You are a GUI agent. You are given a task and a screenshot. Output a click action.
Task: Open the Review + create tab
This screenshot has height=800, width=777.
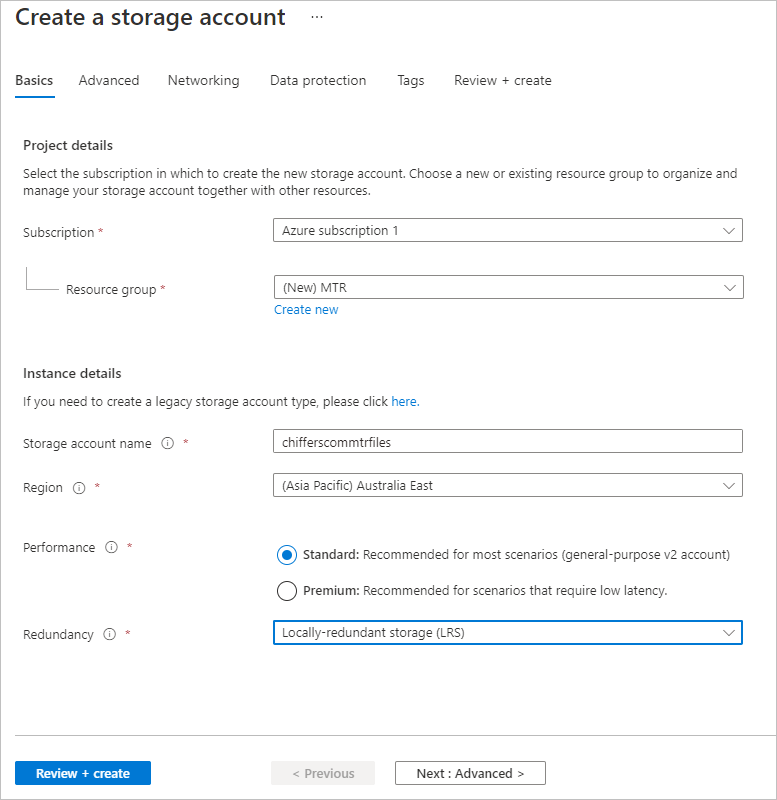[x=502, y=80]
